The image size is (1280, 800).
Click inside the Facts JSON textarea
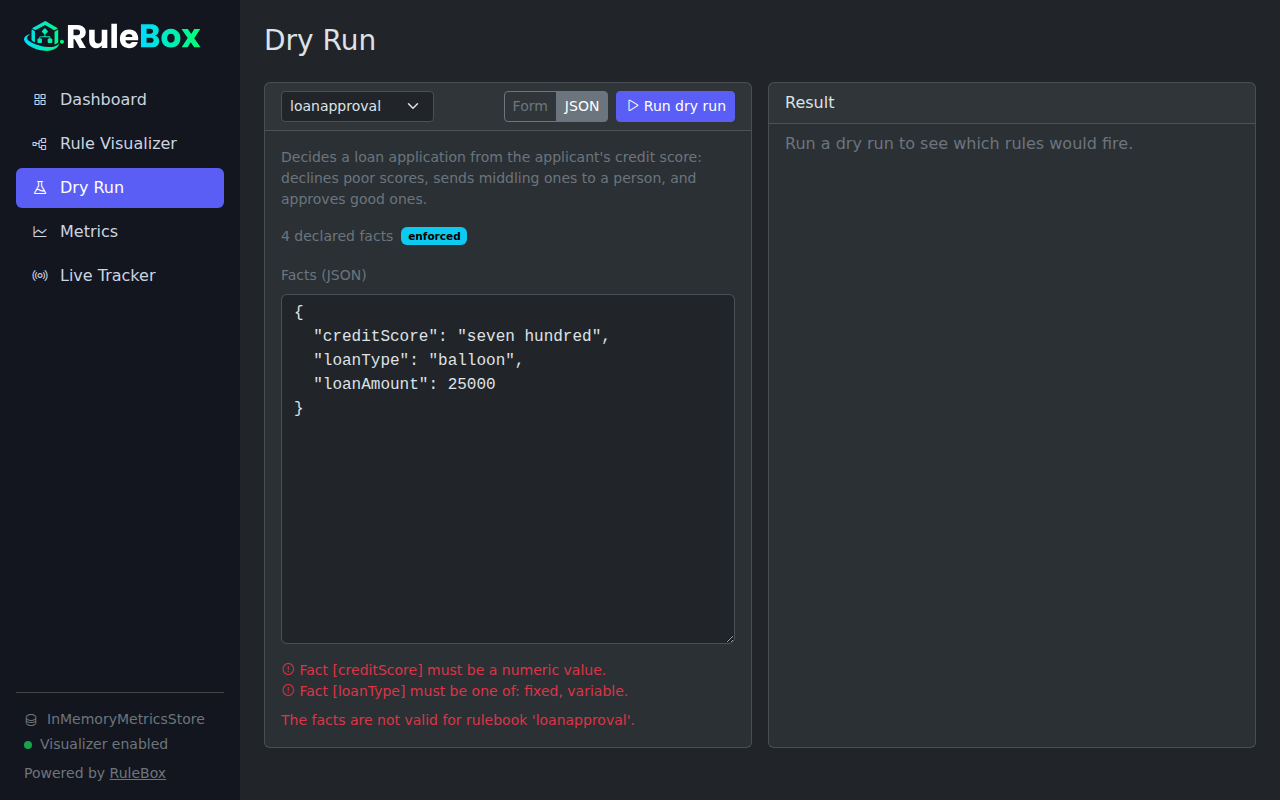(508, 469)
